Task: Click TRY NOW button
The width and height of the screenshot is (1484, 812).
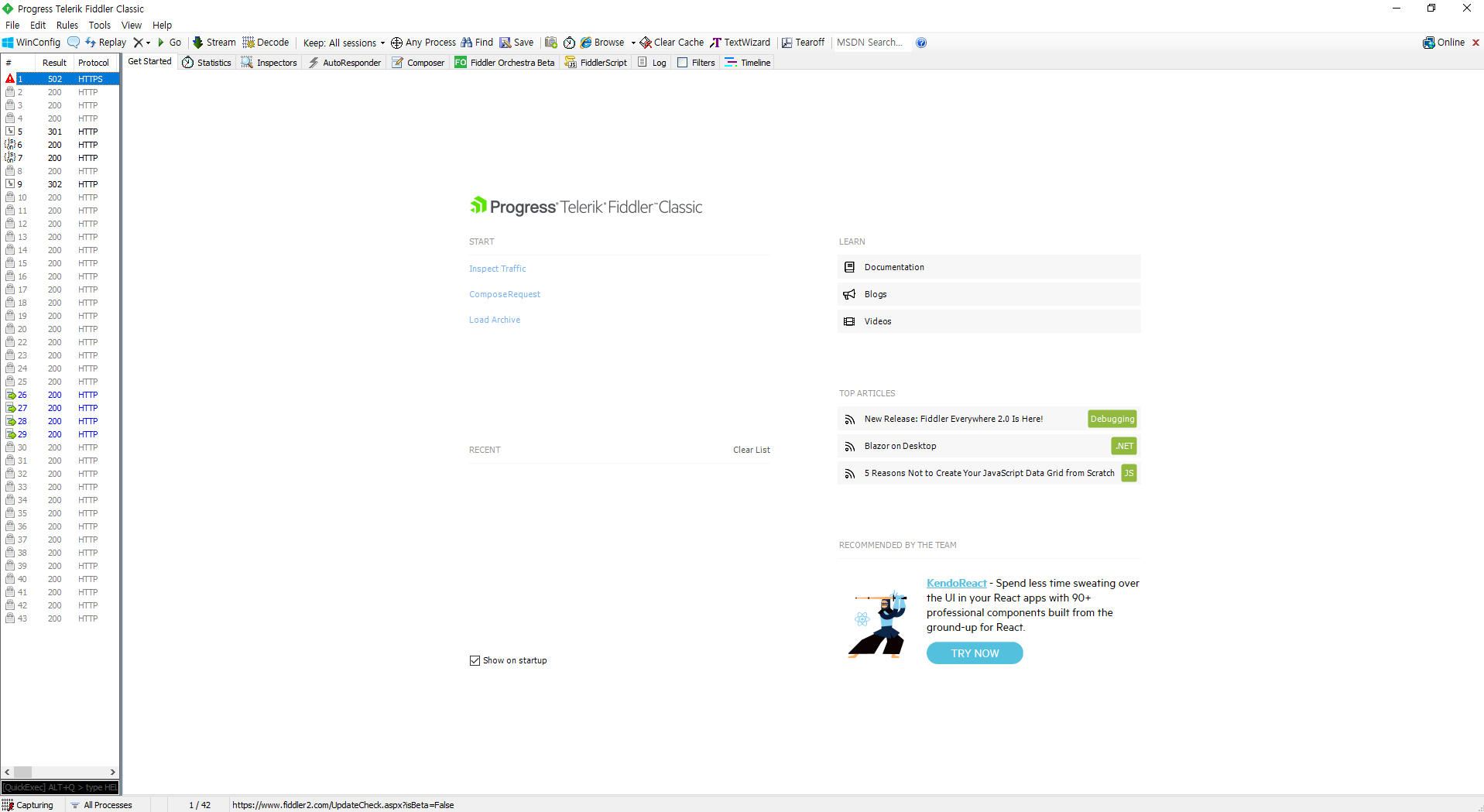Action: pos(975,653)
